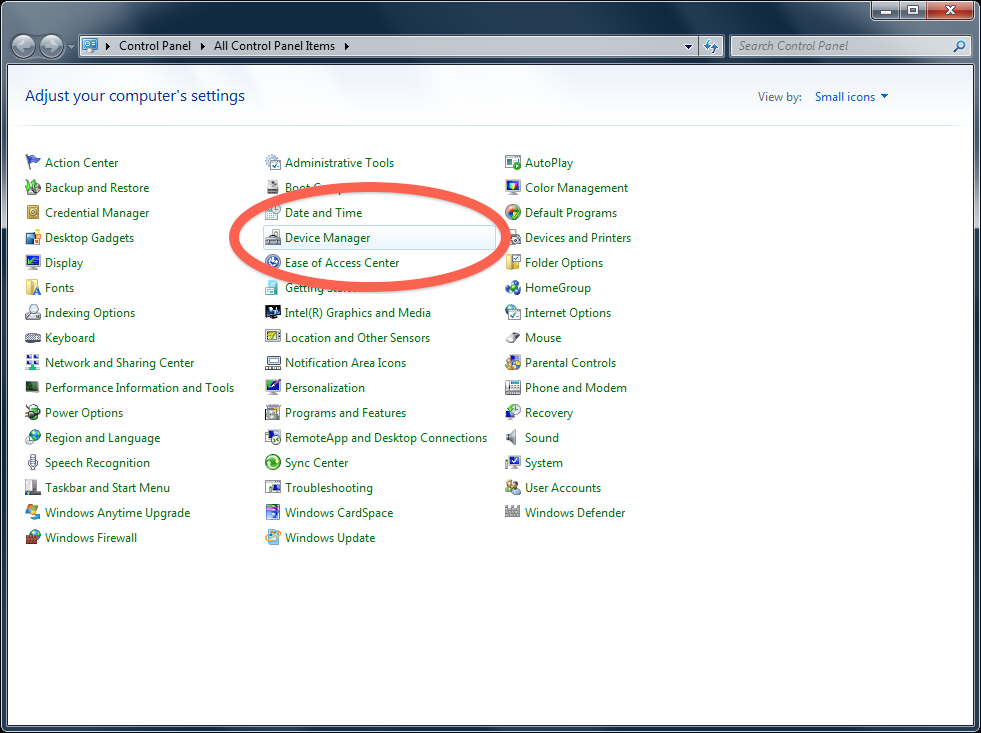Open User Accounts
The width and height of the screenshot is (981, 733).
(562, 487)
